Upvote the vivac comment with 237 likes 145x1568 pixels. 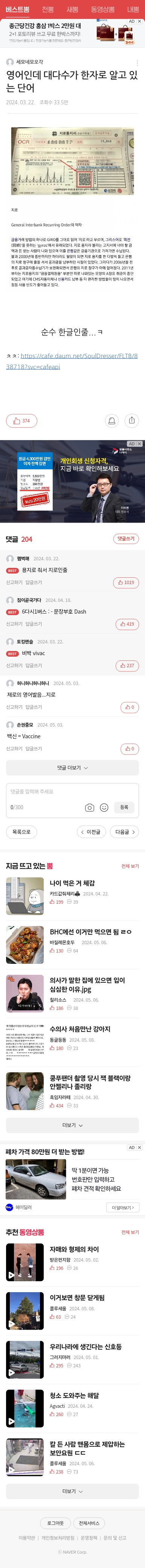coord(127,666)
